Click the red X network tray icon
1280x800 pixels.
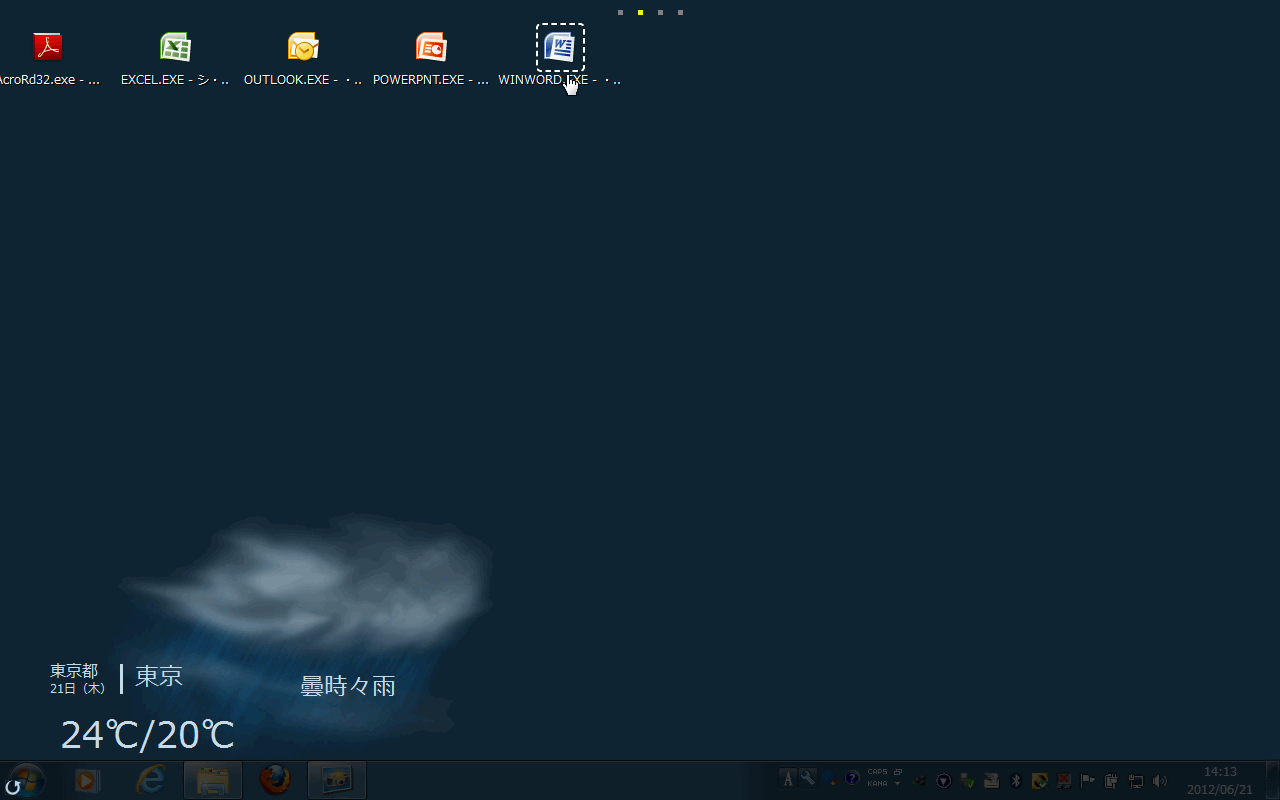click(x=1064, y=780)
